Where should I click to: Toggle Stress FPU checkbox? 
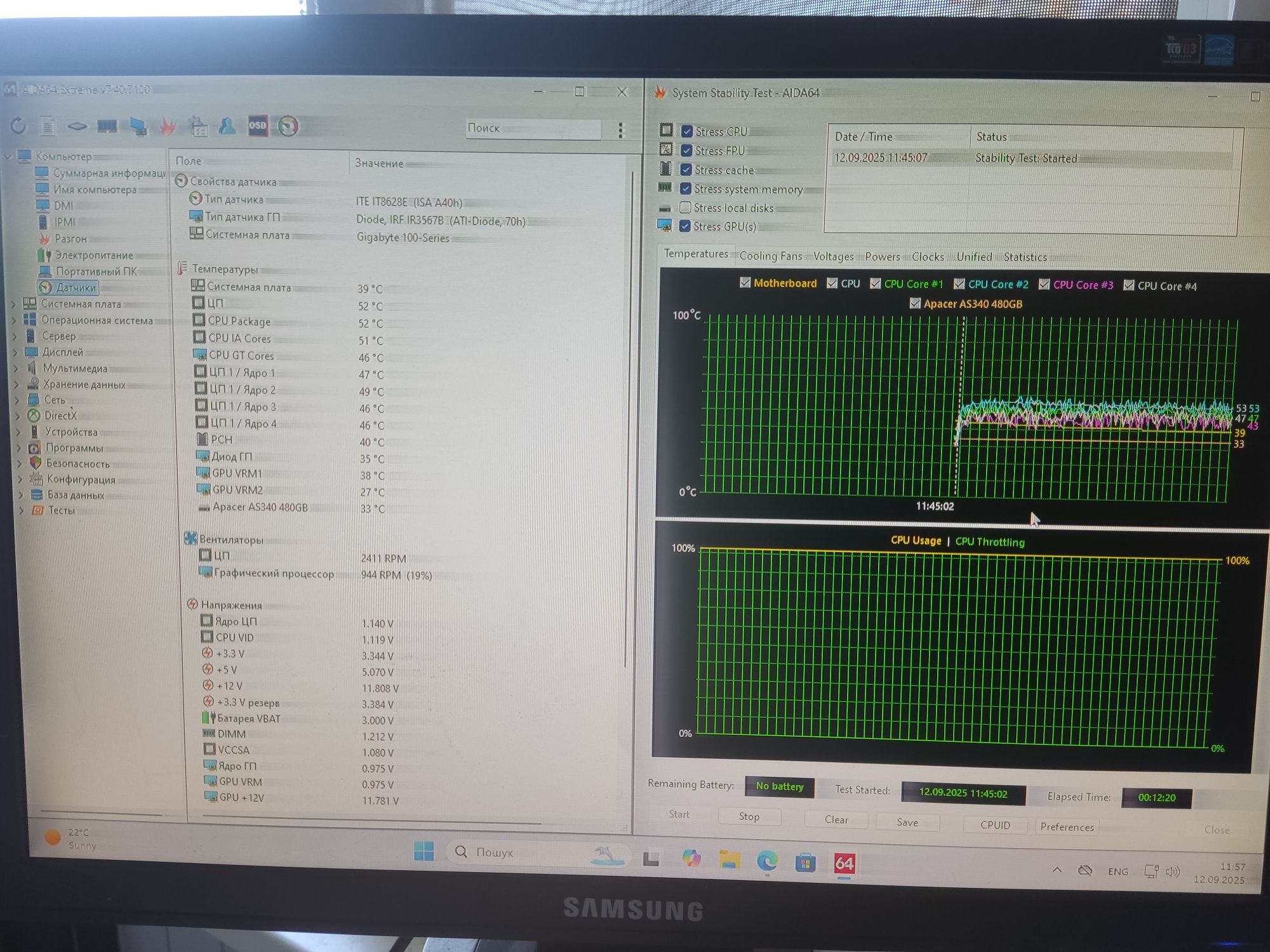[686, 150]
